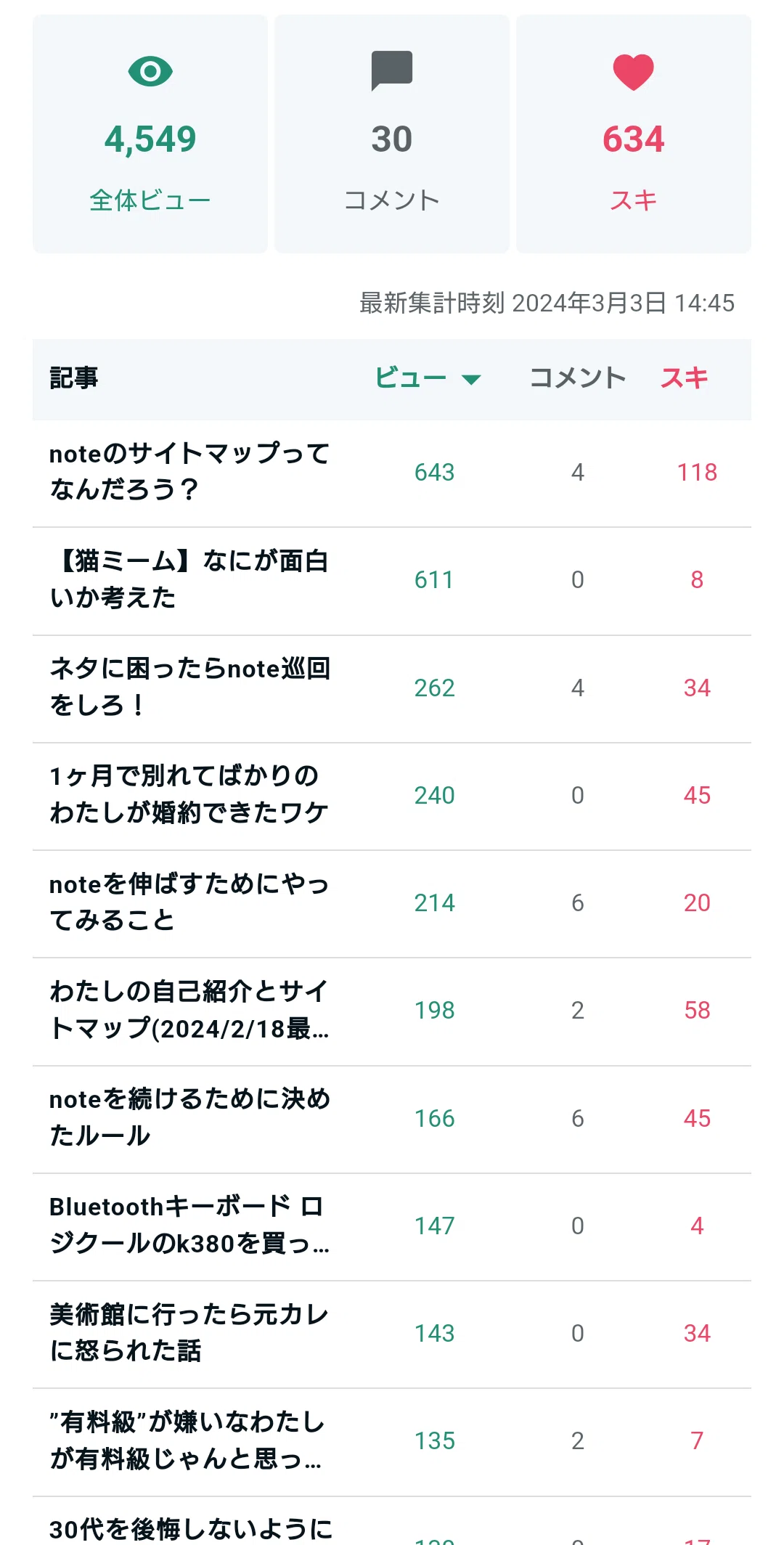The width and height of the screenshot is (784, 1545).
Task: Sort articles by スキ column header
Action: (684, 378)
